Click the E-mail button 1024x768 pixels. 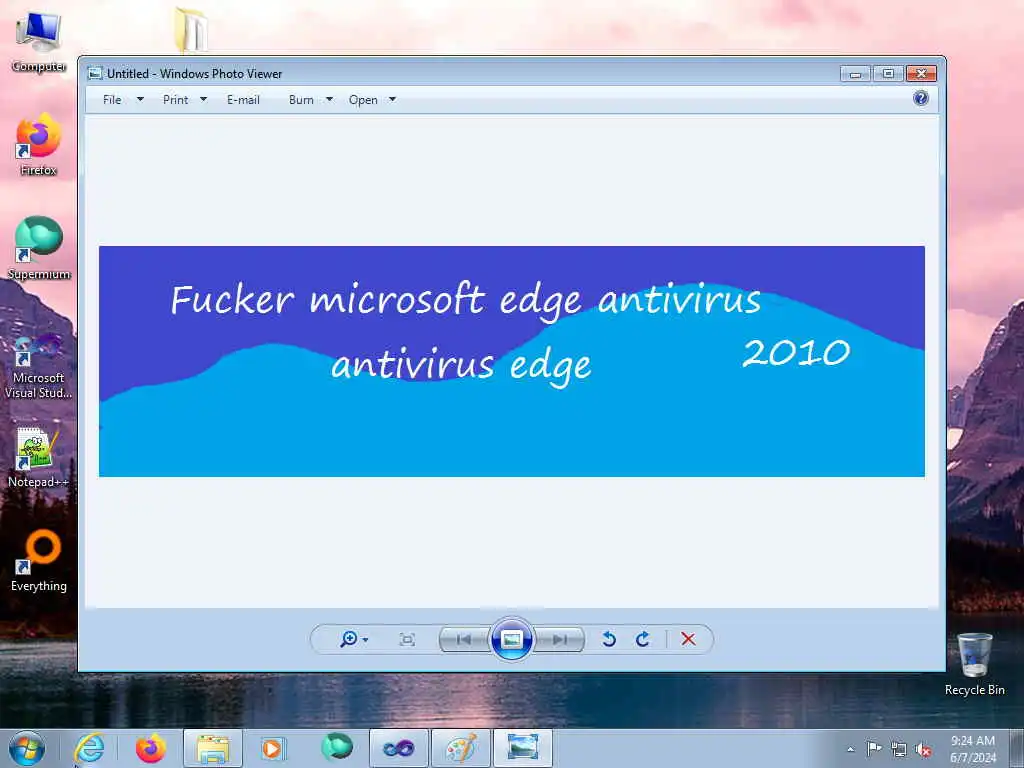(x=244, y=100)
